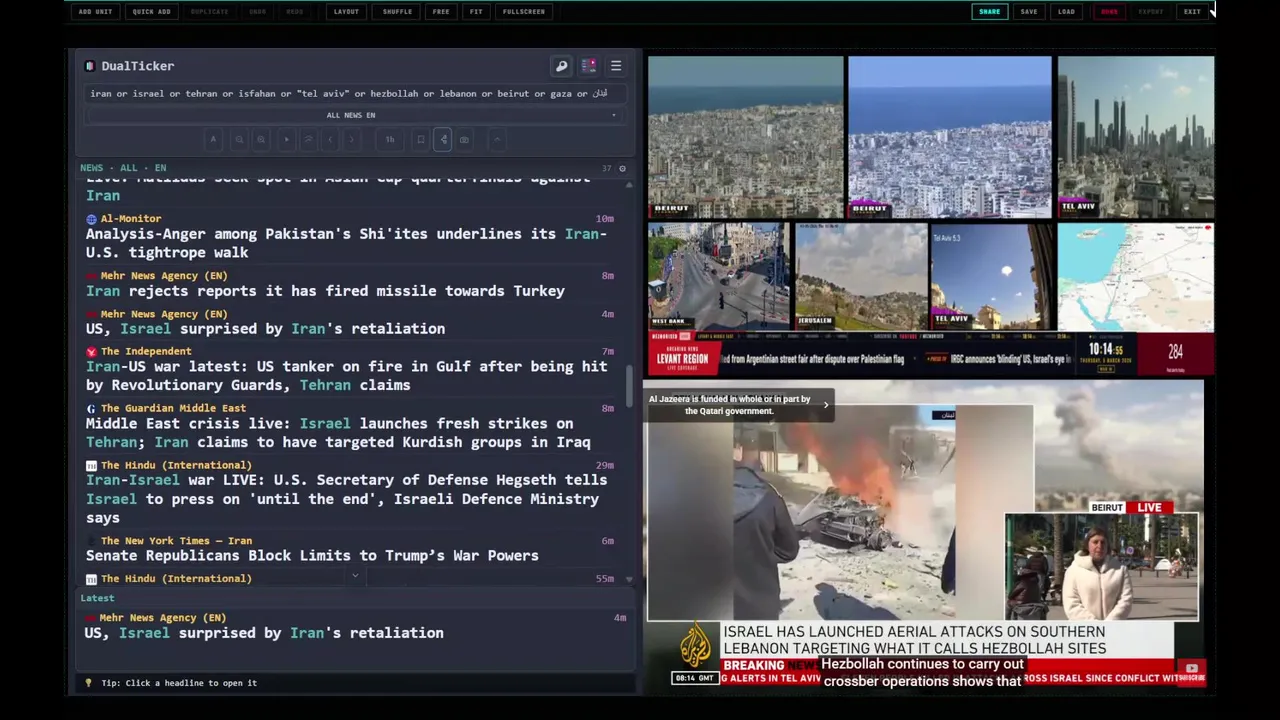Open the news feed settings gear icon
Viewport: 1280px width, 720px height.
pyautogui.click(x=622, y=168)
